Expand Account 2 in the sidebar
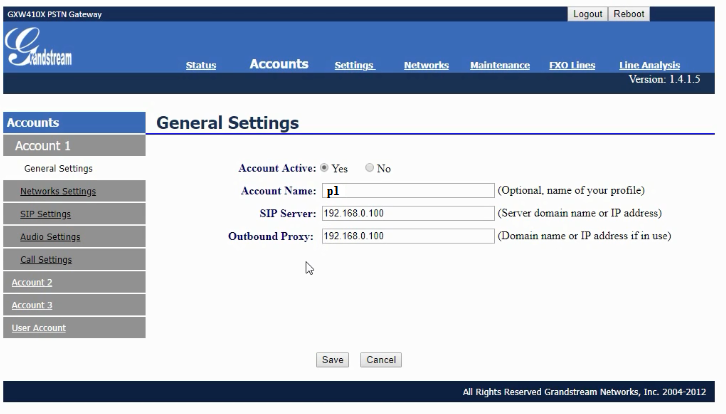This screenshot has height=414, width=726. coord(32,283)
